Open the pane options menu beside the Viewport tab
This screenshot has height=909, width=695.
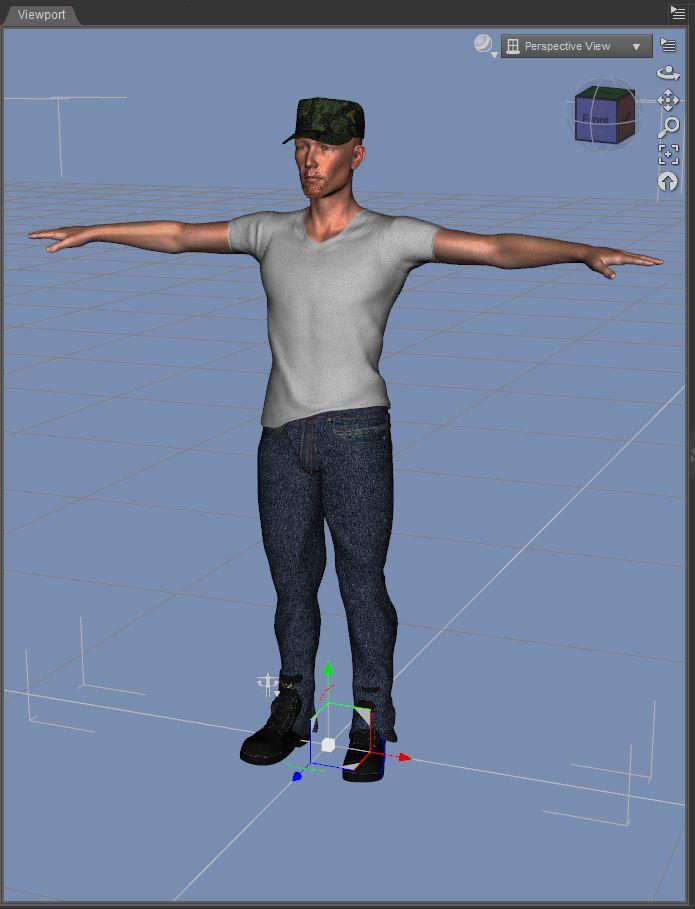click(x=678, y=12)
